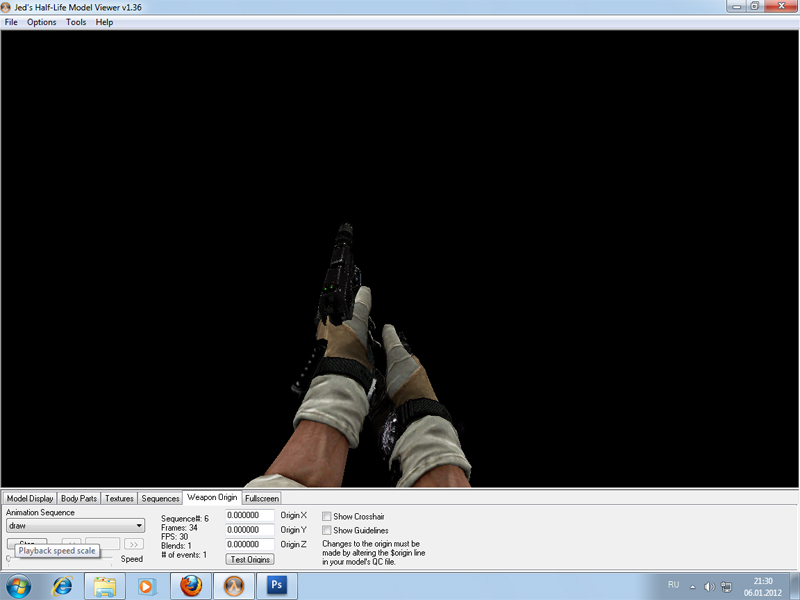Step forward one frame with >> button
This screenshot has height=600, width=800.
(x=134, y=544)
